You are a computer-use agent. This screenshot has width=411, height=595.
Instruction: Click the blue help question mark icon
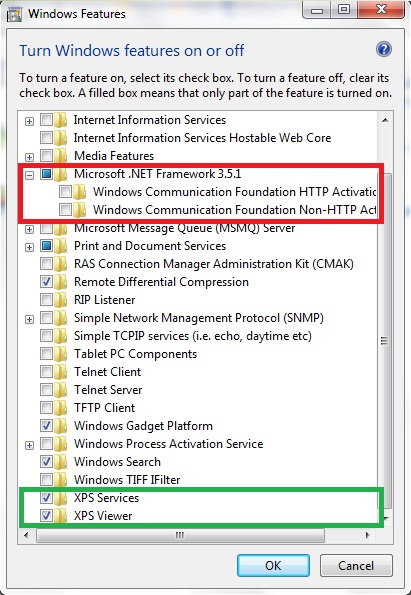point(384,49)
